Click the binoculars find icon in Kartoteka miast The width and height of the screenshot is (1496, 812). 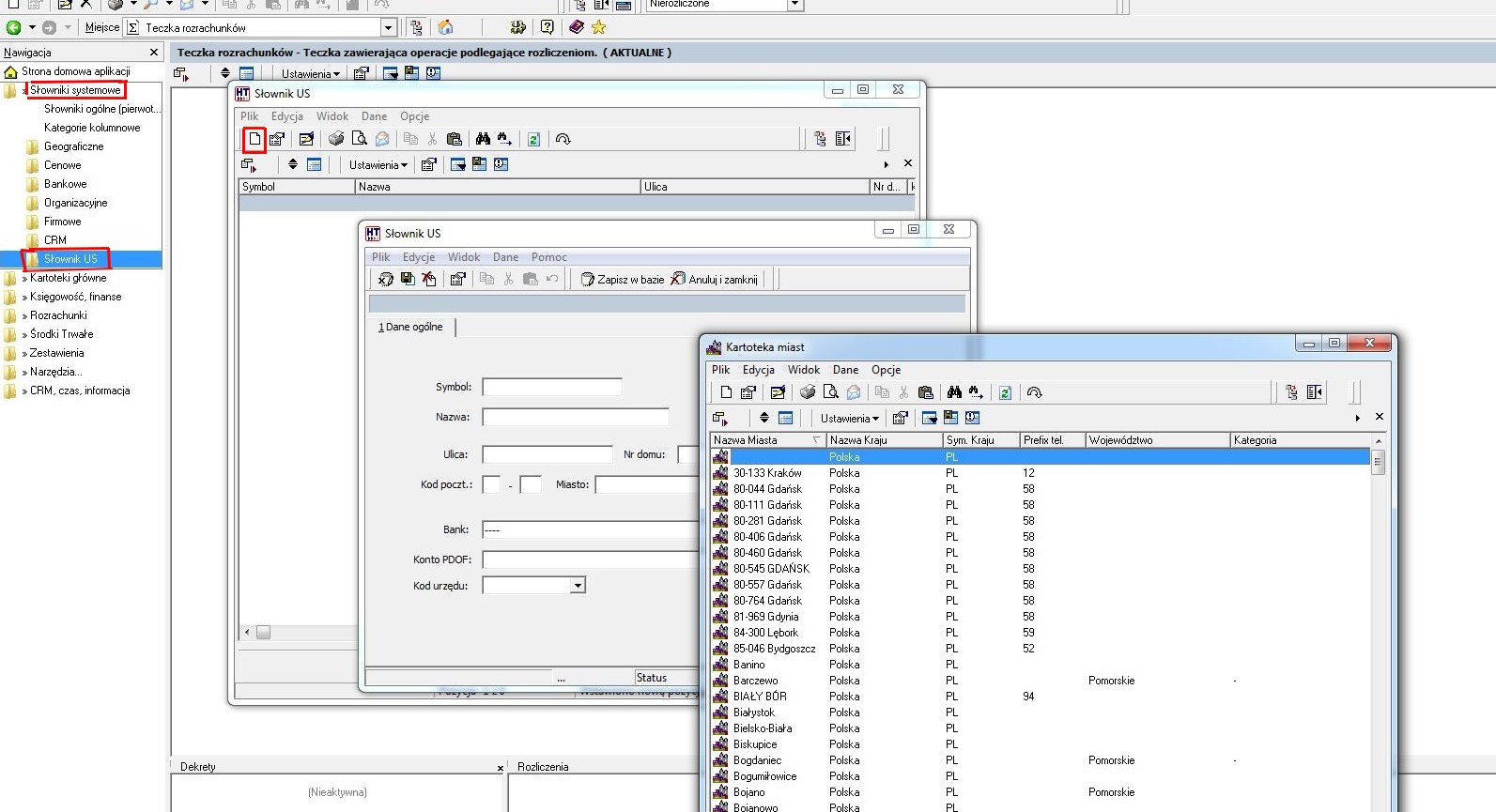coord(954,392)
